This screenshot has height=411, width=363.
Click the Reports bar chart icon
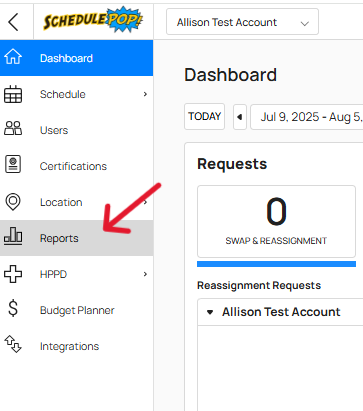[x=13, y=236]
